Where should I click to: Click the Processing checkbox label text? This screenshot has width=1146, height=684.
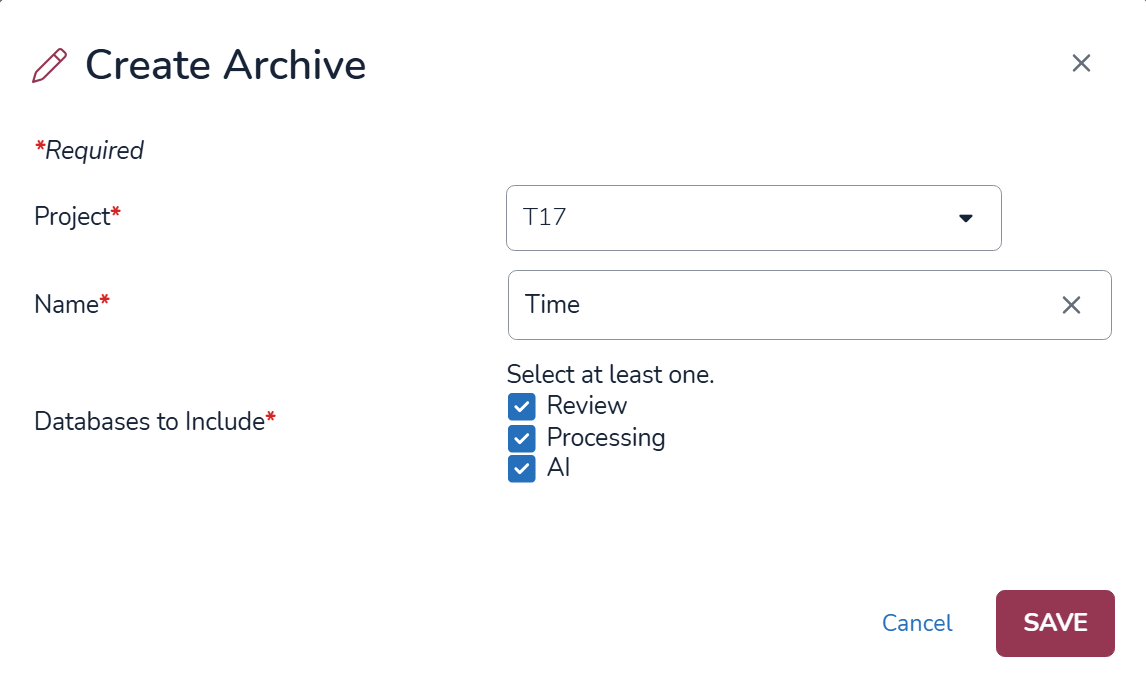coord(606,437)
